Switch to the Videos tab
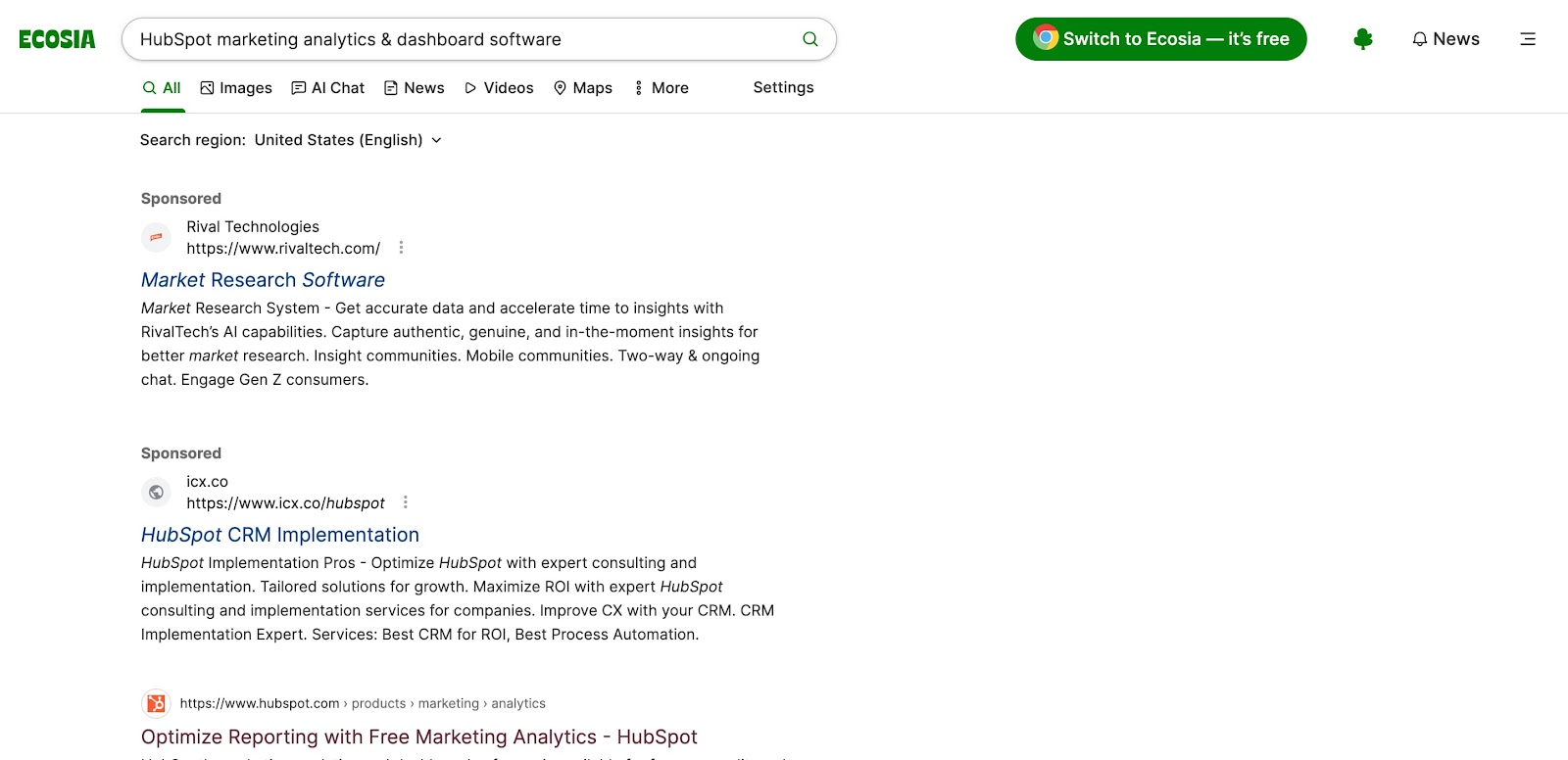Screen dimensions: 1568x760 coord(499,88)
